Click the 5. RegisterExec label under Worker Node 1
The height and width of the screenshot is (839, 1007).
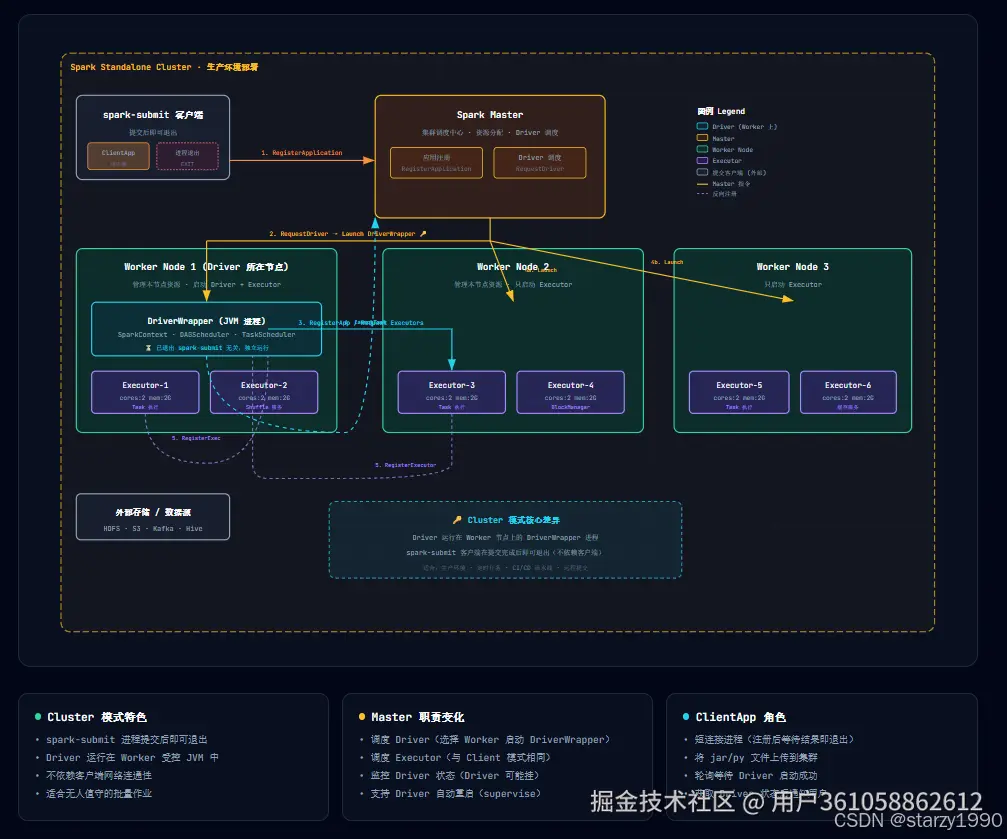pyautogui.click(x=196, y=438)
